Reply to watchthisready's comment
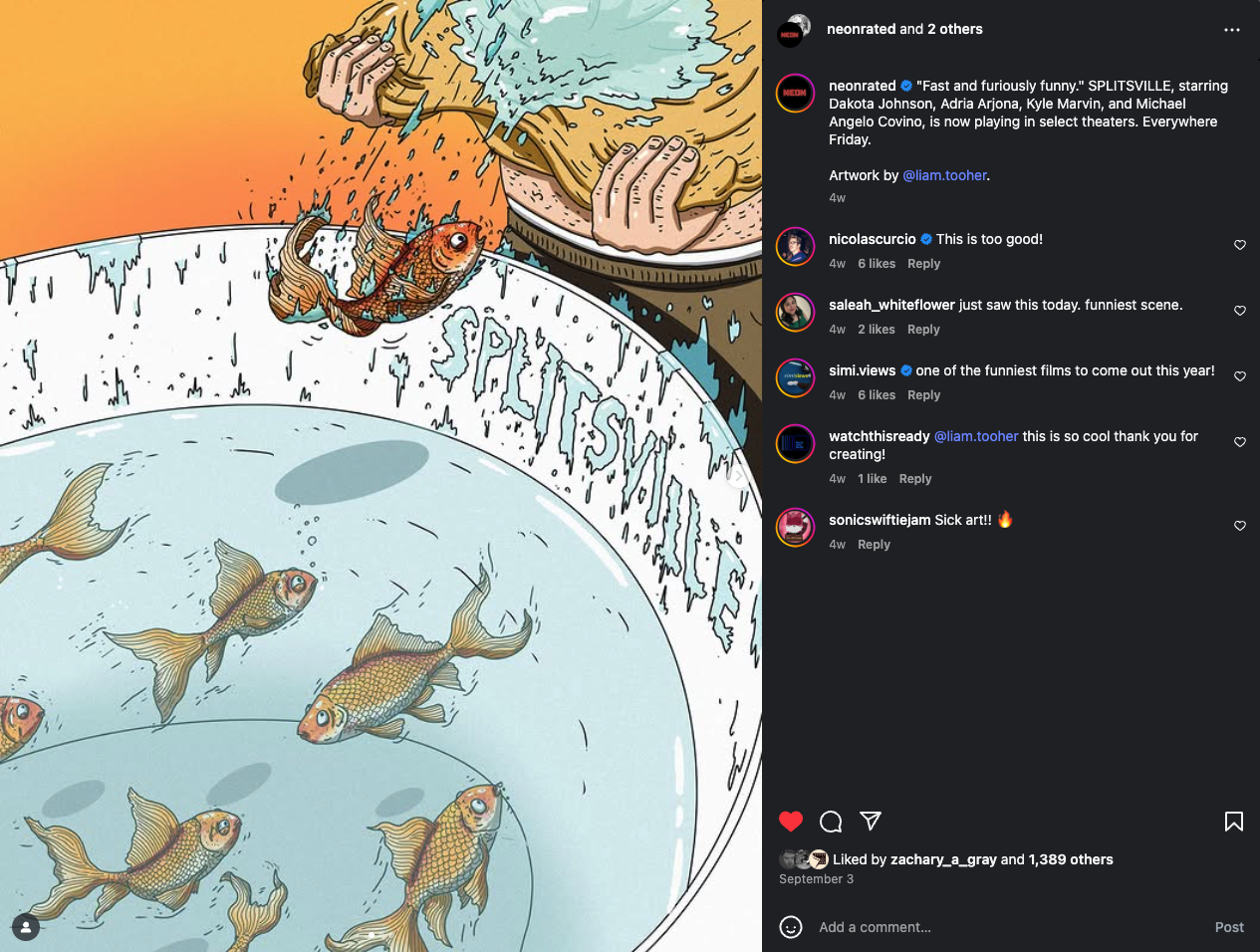1260x952 pixels. click(x=914, y=479)
